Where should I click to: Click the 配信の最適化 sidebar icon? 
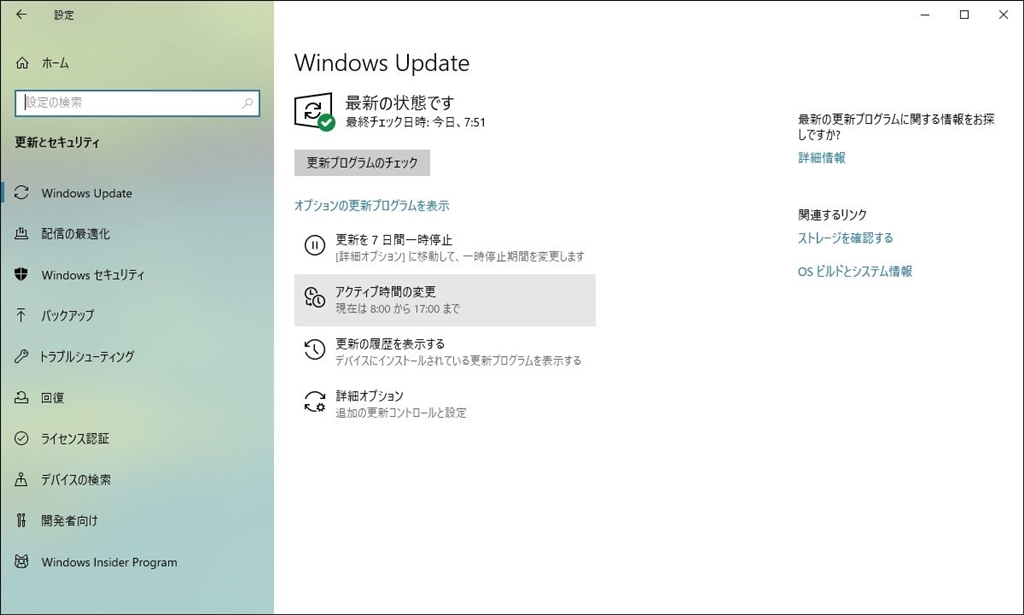coord(22,233)
